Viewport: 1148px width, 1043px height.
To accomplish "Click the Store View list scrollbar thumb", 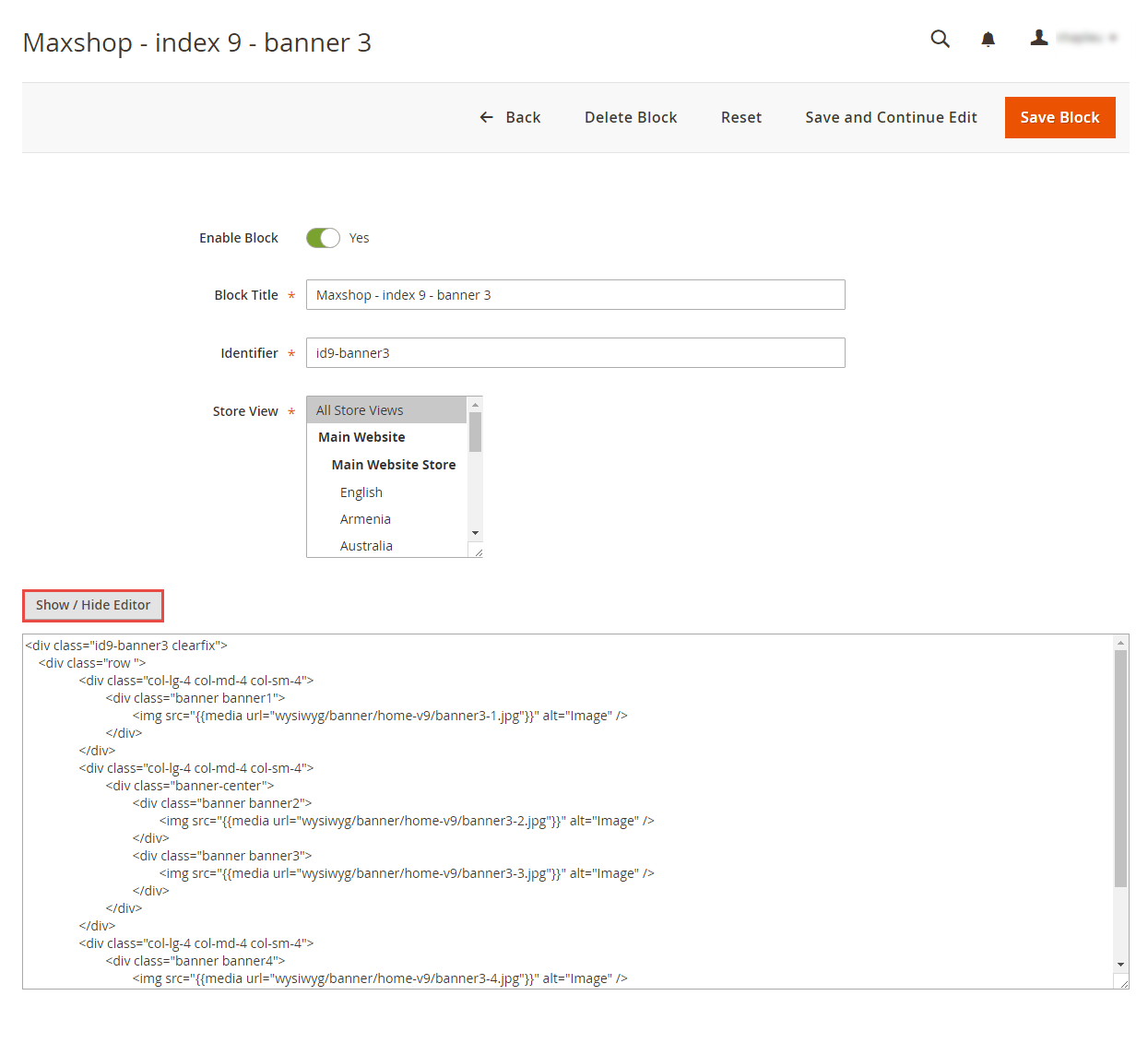I will (476, 432).
